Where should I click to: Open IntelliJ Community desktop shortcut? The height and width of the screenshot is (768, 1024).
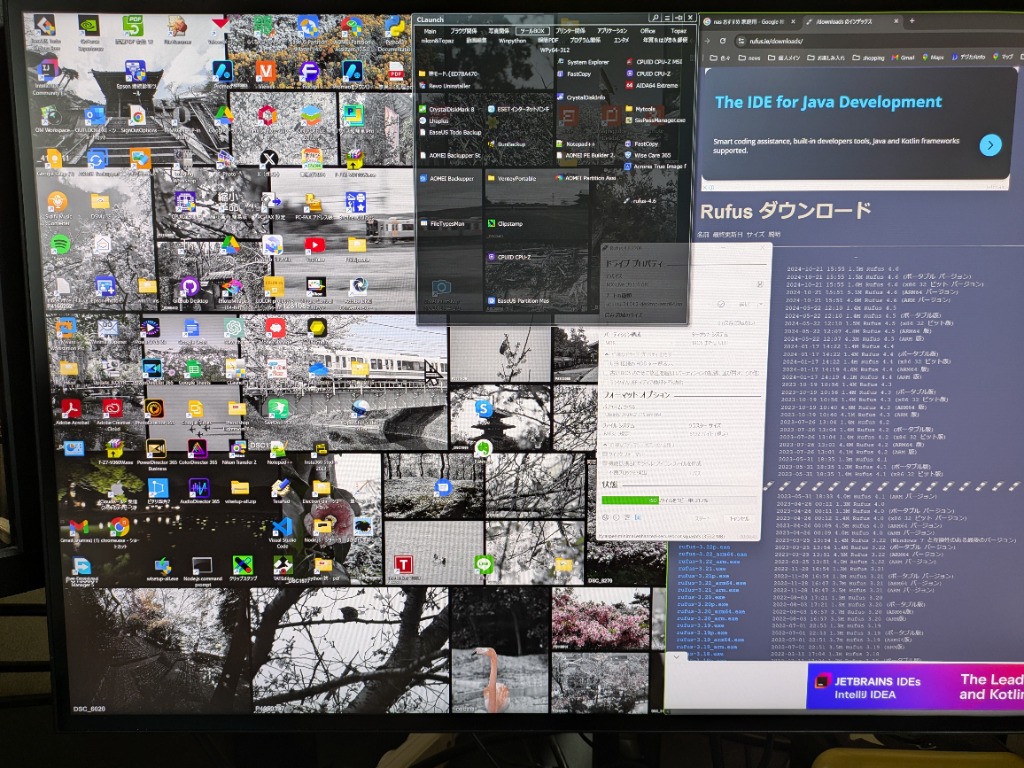pyautogui.click(x=46, y=77)
